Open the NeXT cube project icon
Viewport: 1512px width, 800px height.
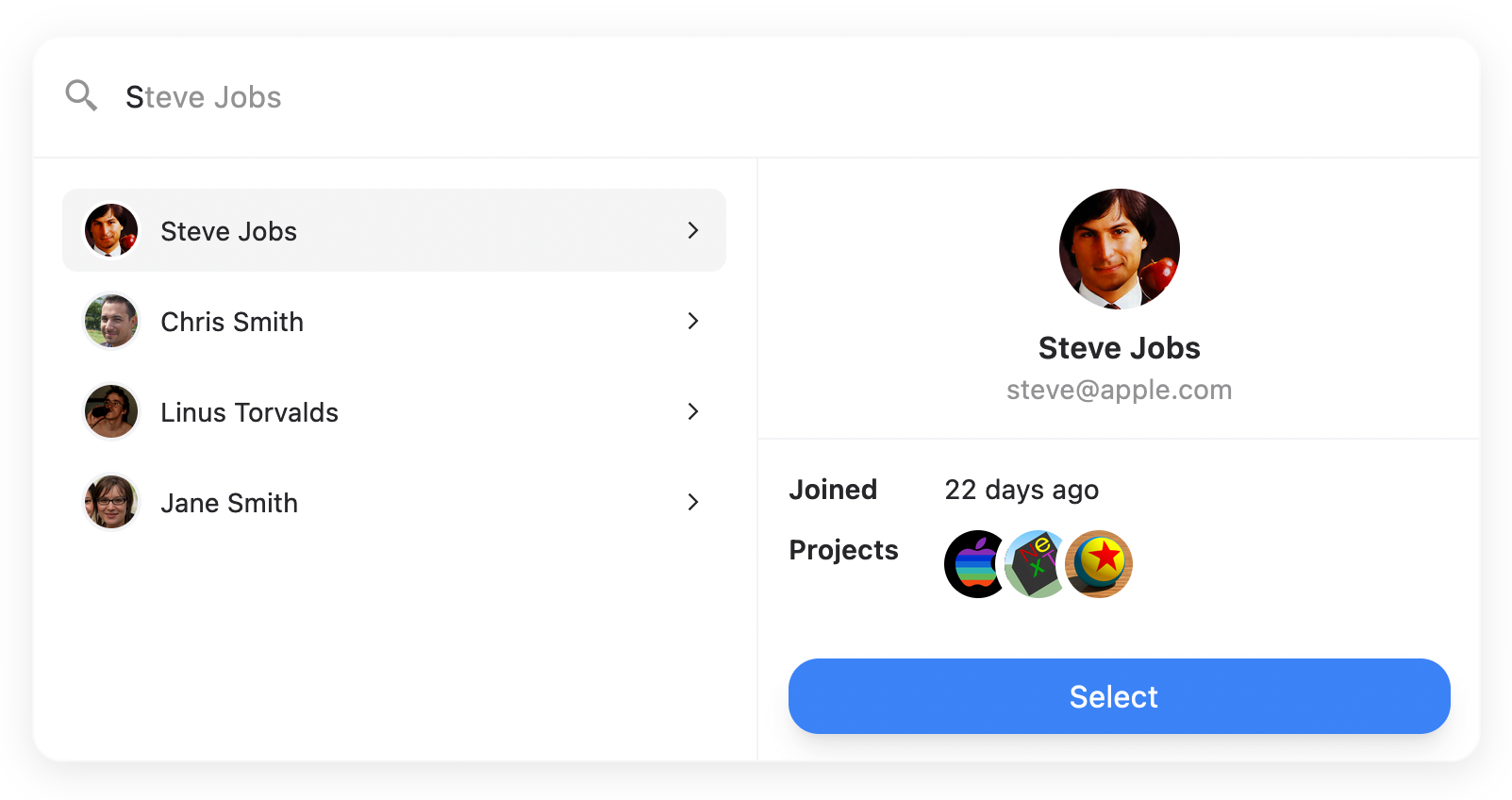click(1037, 564)
